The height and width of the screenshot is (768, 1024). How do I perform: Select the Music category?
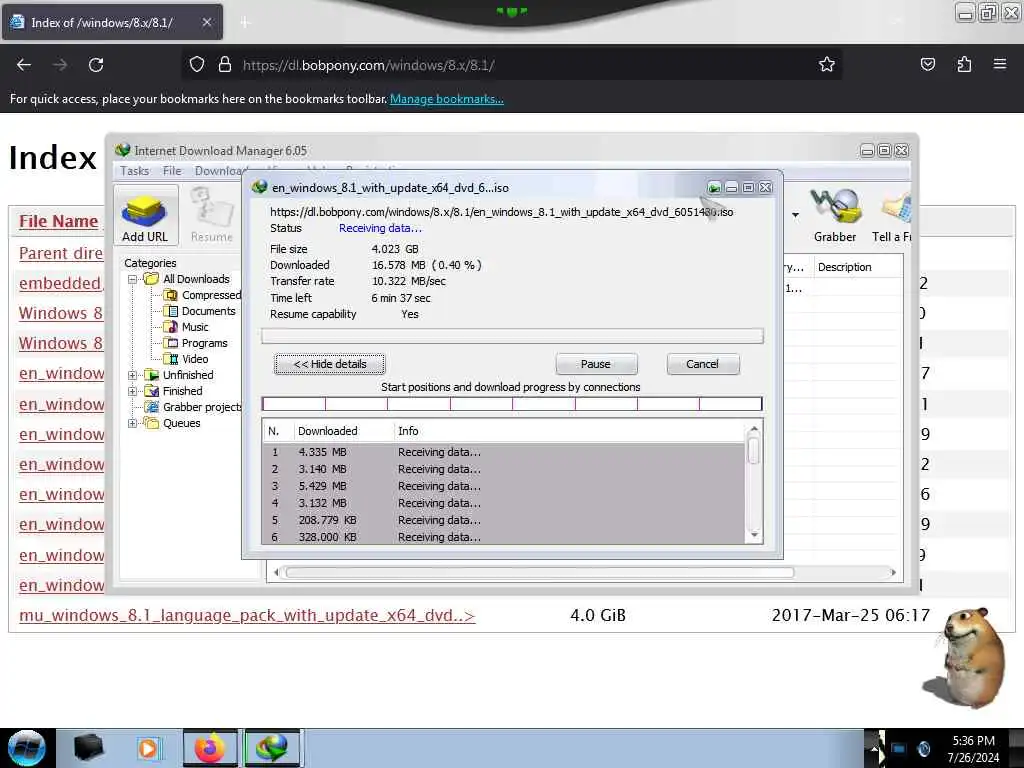186,327
